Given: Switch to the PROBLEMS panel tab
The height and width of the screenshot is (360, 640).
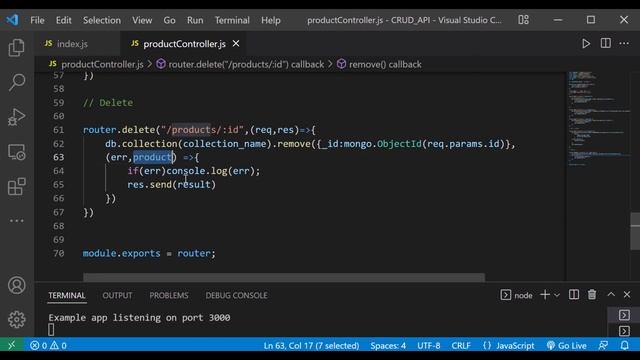Looking at the screenshot, I should (x=169, y=295).
